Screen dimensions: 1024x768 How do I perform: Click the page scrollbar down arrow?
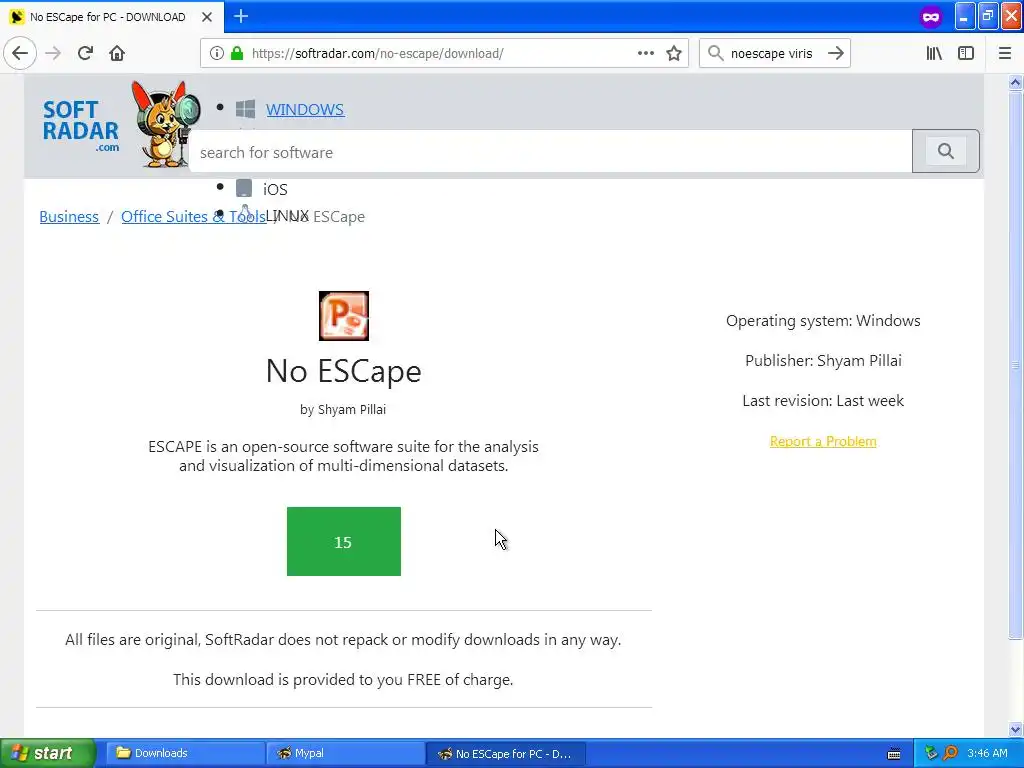pos(1015,729)
